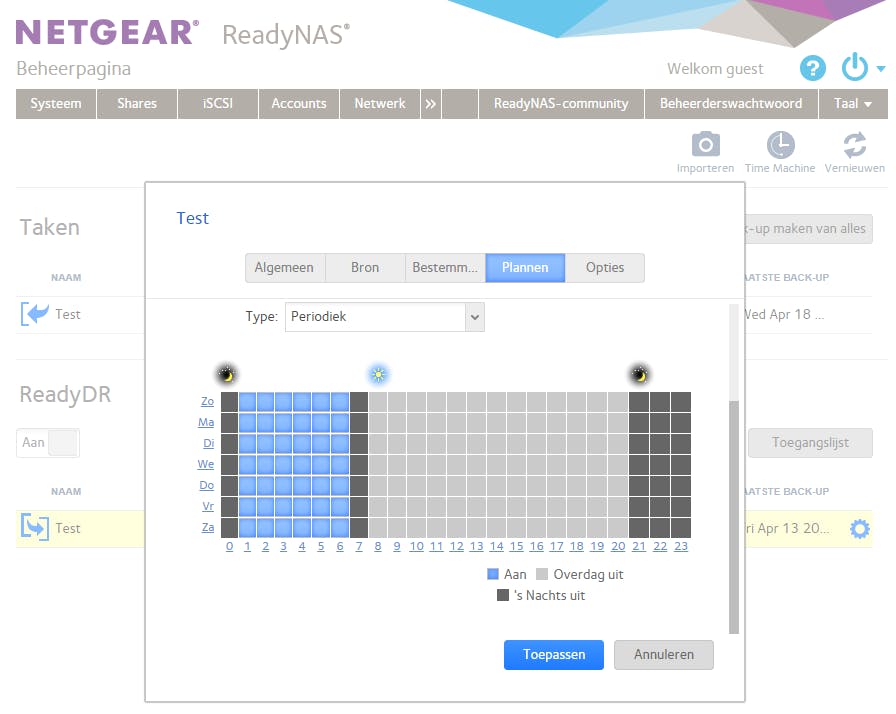This screenshot has width=896, height=714.
Task: Open the gear settings for ReadyDR Test
Action: (x=859, y=528)
